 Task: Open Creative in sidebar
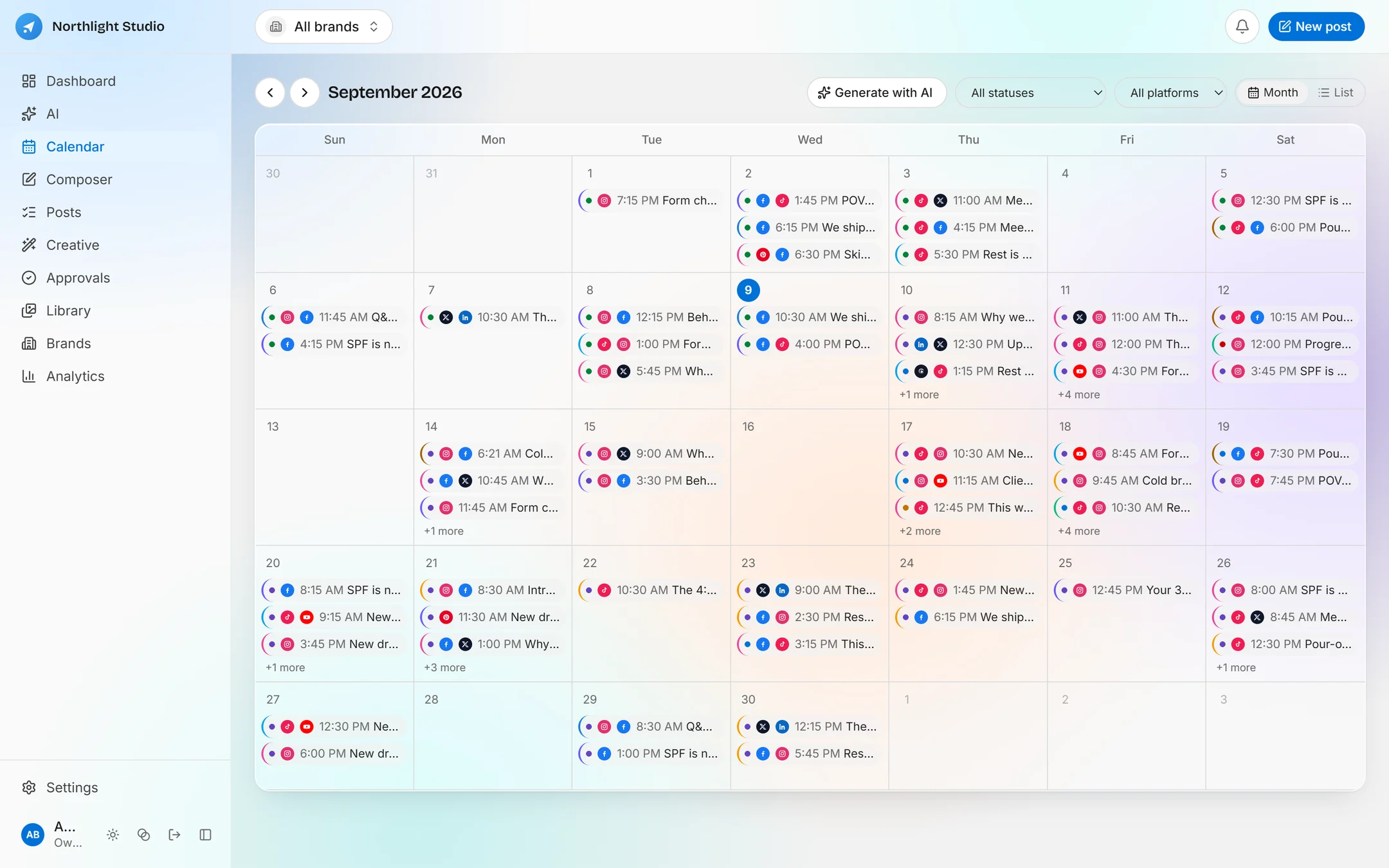coord(116,245)
